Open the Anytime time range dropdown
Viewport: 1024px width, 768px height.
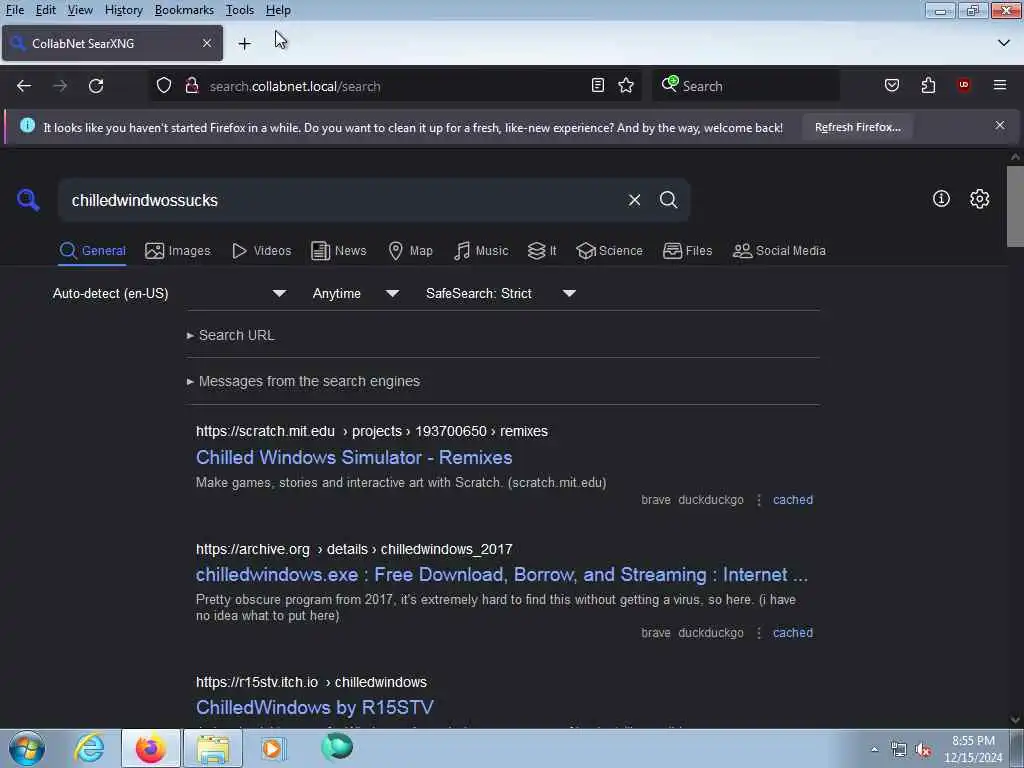click(356, 293)
